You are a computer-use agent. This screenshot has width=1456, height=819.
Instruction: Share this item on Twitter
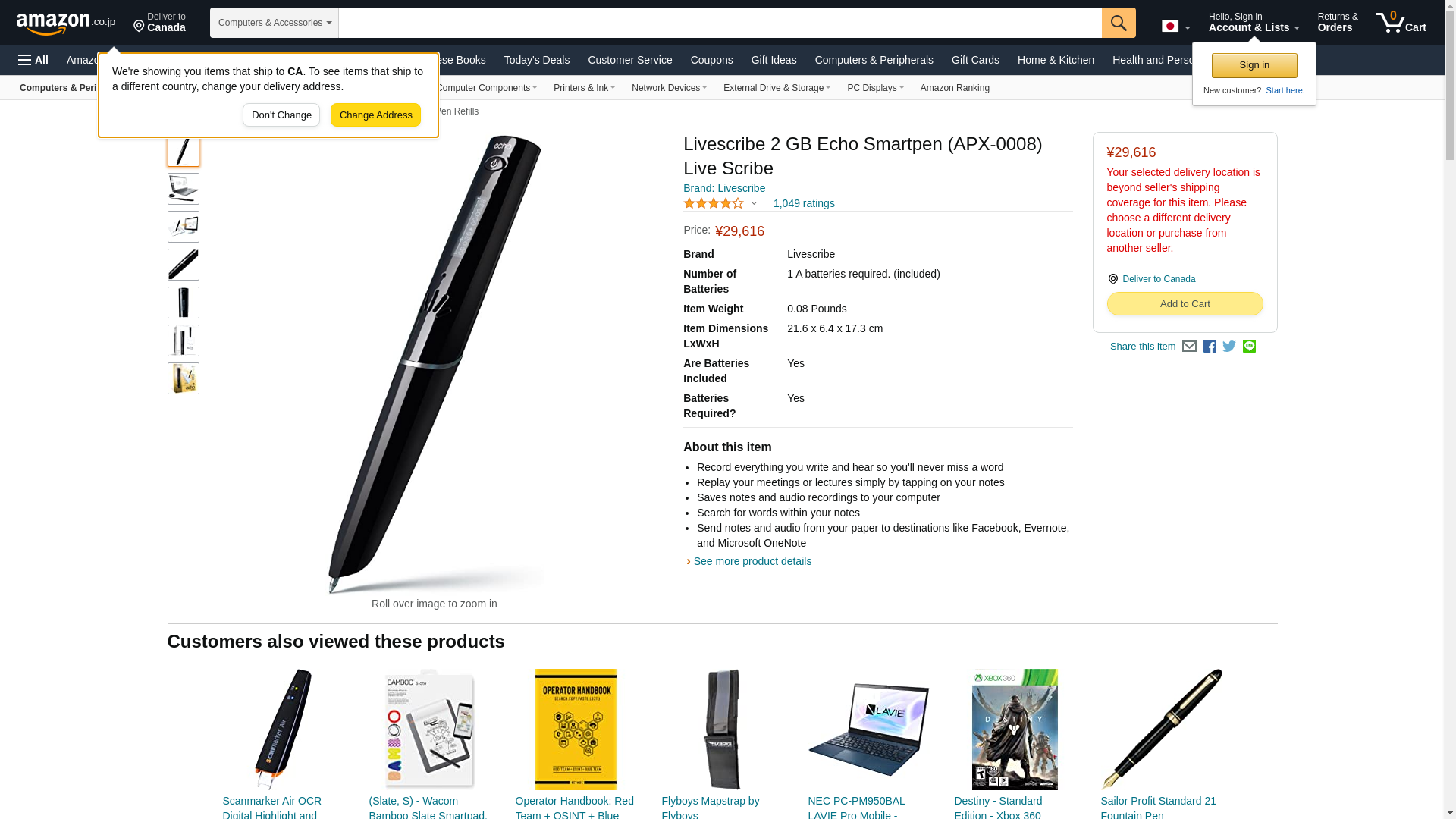(x=1229, y=347)
